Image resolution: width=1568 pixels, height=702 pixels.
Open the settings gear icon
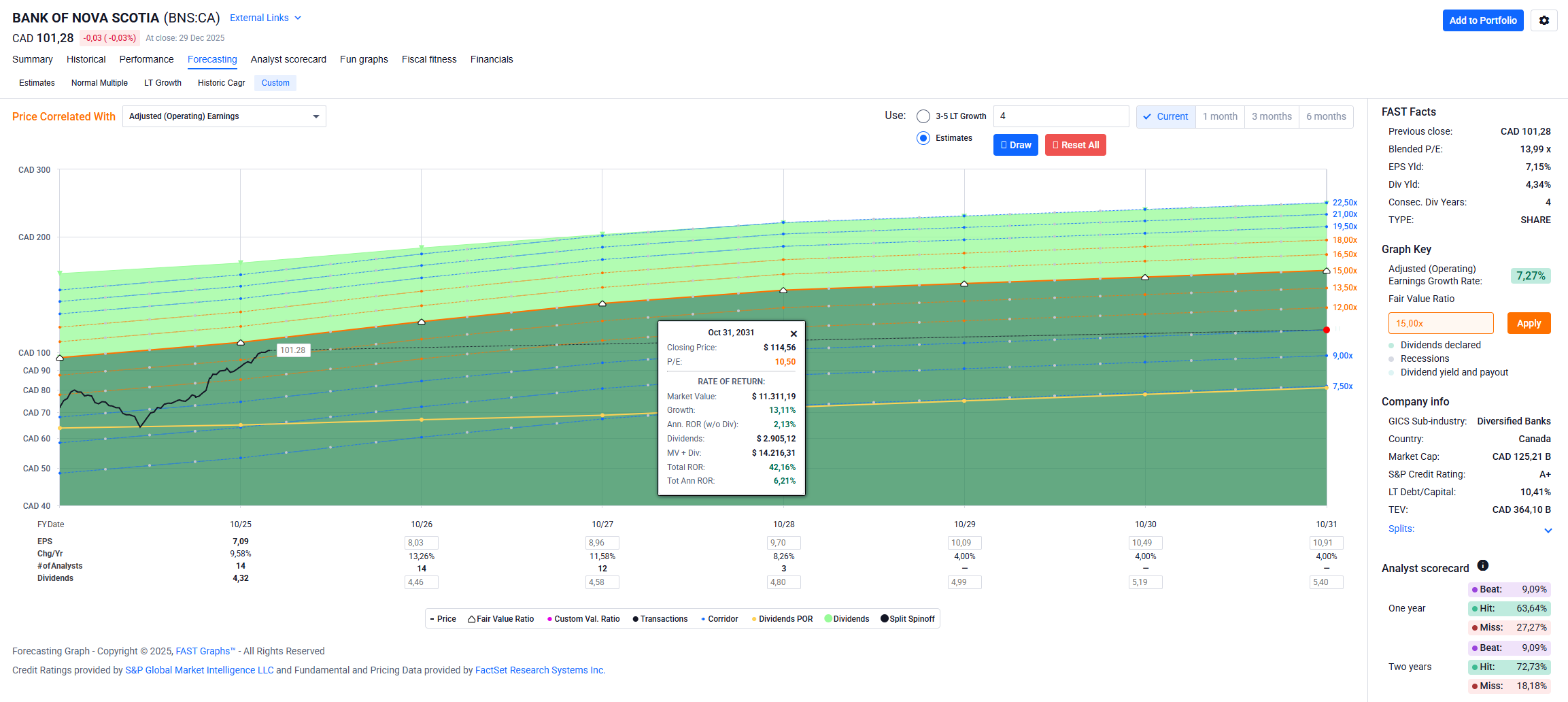pyautogui.click(x=1544, y=20)
